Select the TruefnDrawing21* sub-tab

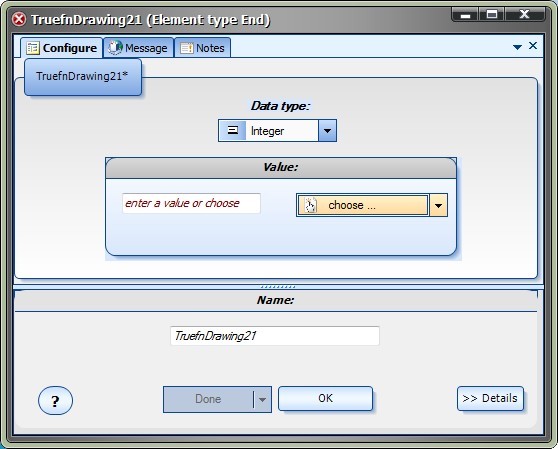pos(83,77)
